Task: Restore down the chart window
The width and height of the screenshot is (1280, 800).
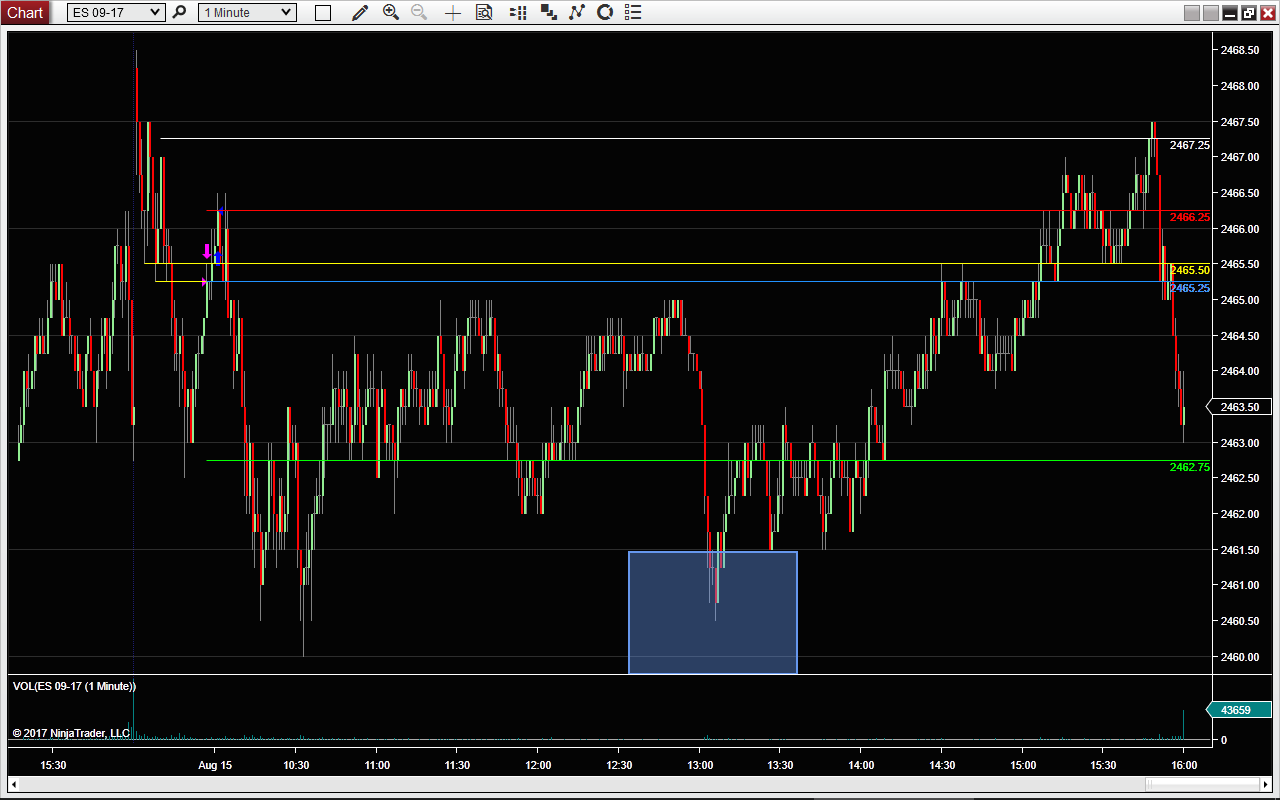Action: (x=1249, y=13)
